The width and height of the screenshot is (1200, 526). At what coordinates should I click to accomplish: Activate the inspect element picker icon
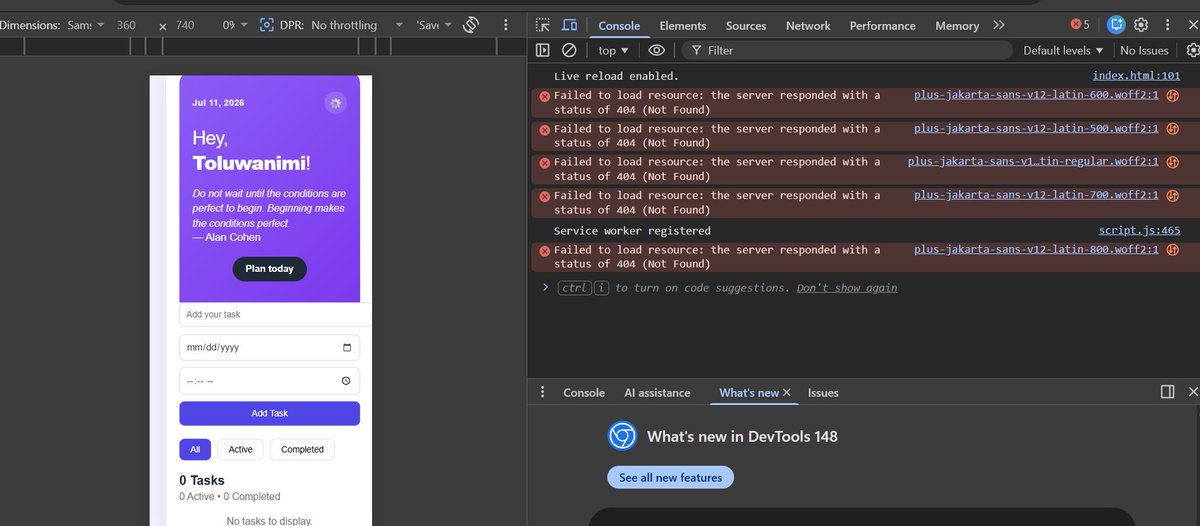[542, 25]
